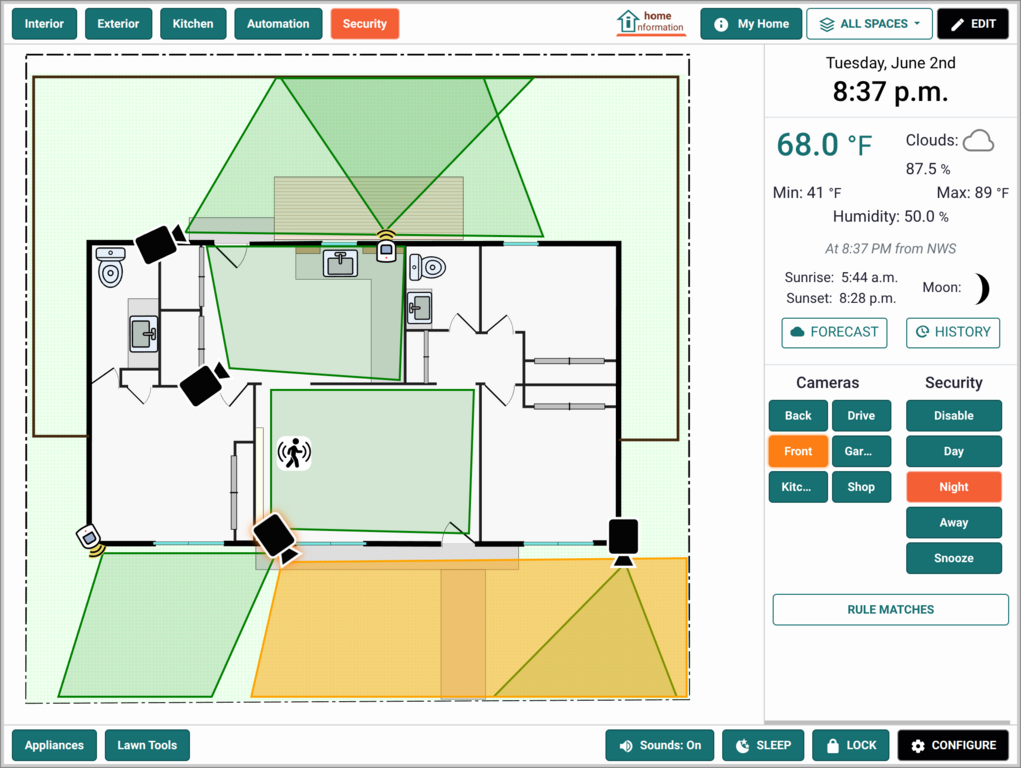Viewport: 1021px width, 768px height.
Task: Open the Appliances tab at the bottom
Action: pyautogui.click(x=54, y=745)
